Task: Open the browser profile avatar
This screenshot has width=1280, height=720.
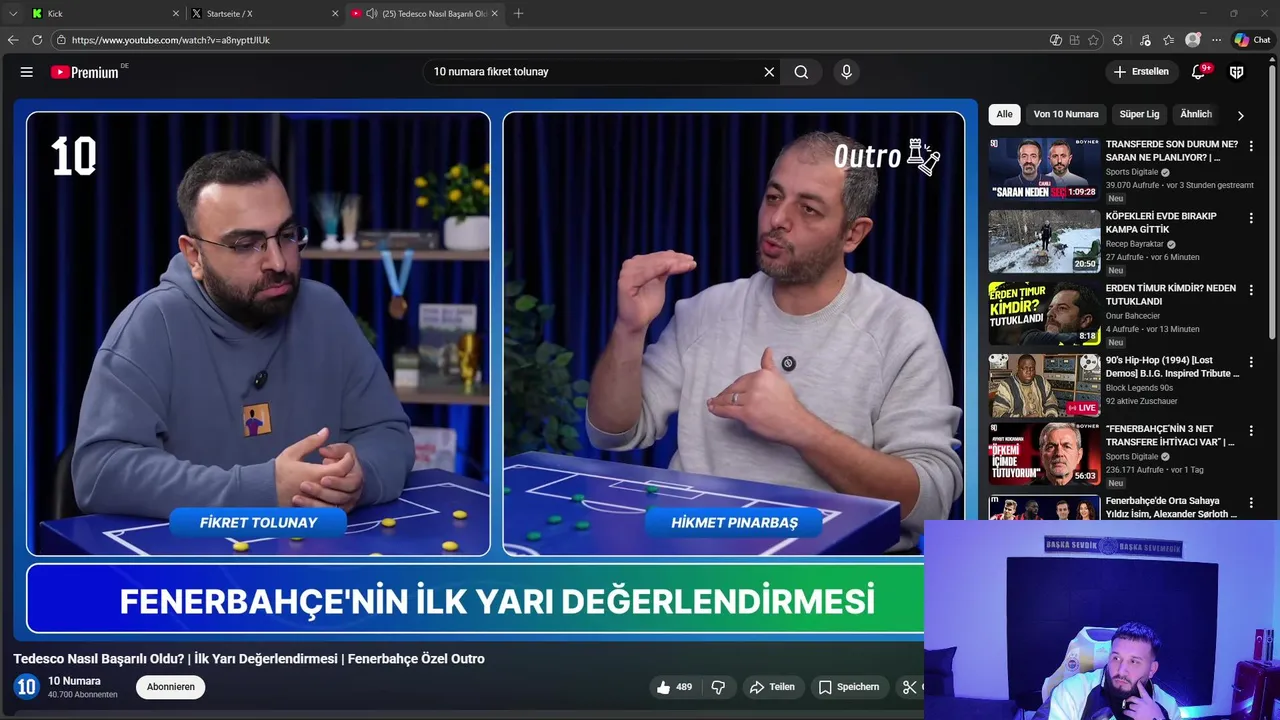Action: (1193, 40)
